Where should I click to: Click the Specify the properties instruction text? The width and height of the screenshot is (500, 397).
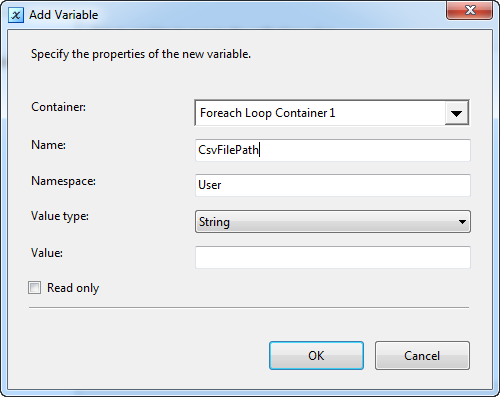141,54
